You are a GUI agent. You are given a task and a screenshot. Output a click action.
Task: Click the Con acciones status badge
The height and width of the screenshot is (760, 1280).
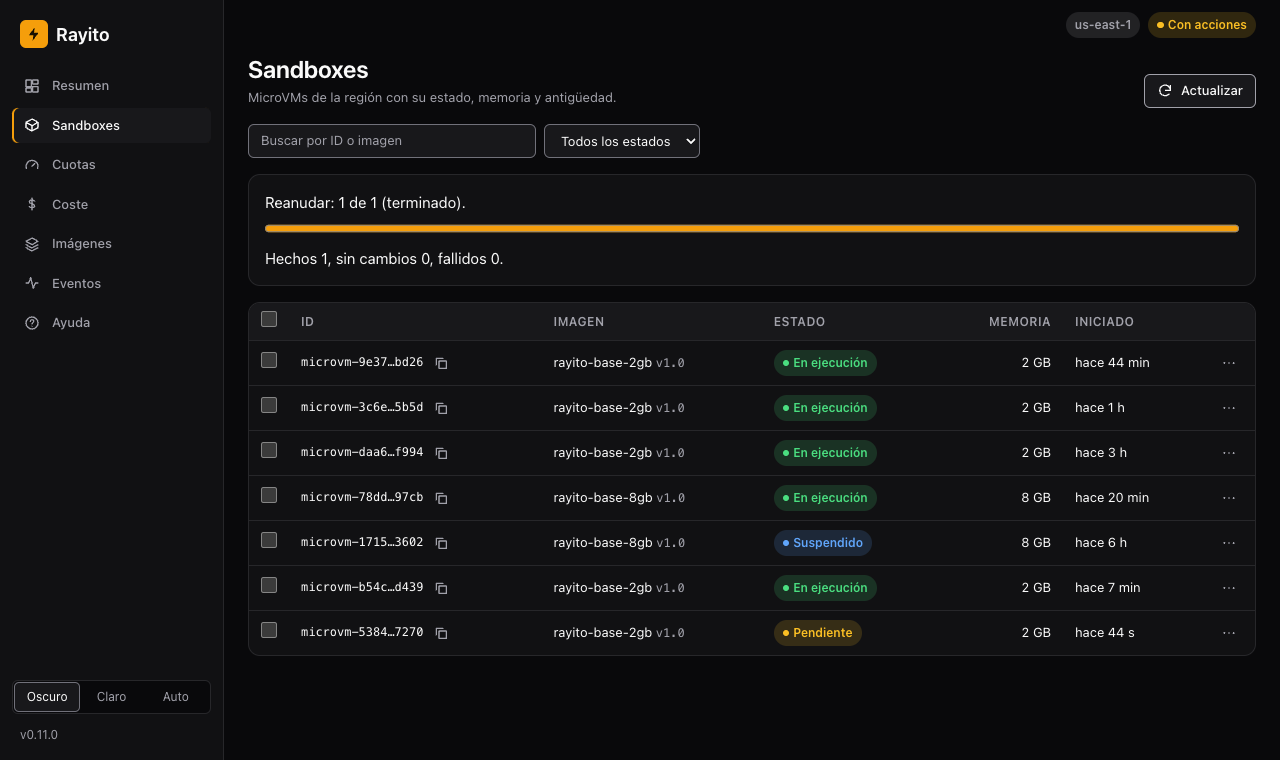coord(1202,25)
